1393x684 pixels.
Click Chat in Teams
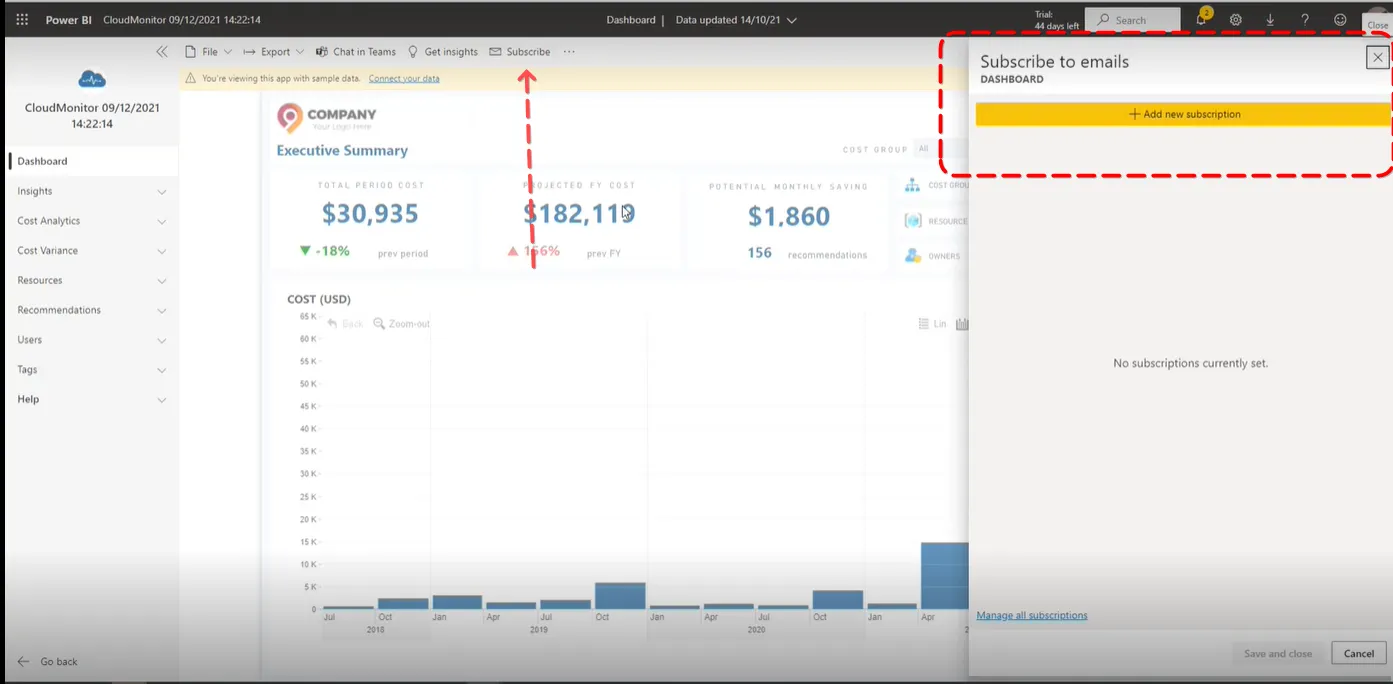tap(356, 52)
